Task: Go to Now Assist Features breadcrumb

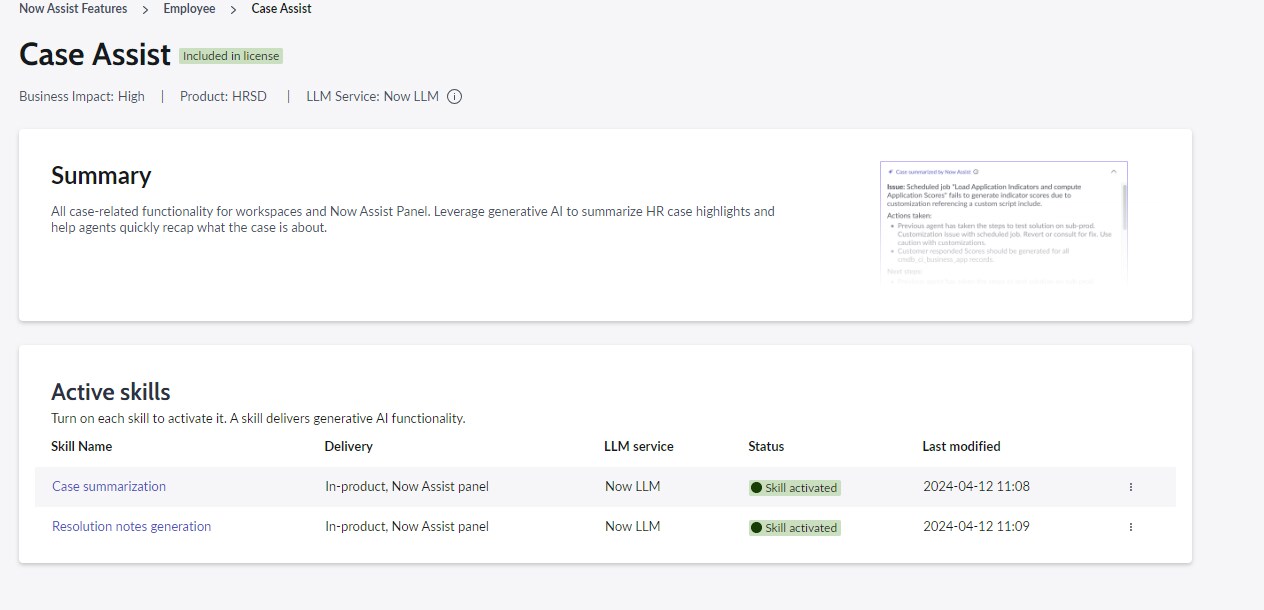Action: click(x=73, y=9)
